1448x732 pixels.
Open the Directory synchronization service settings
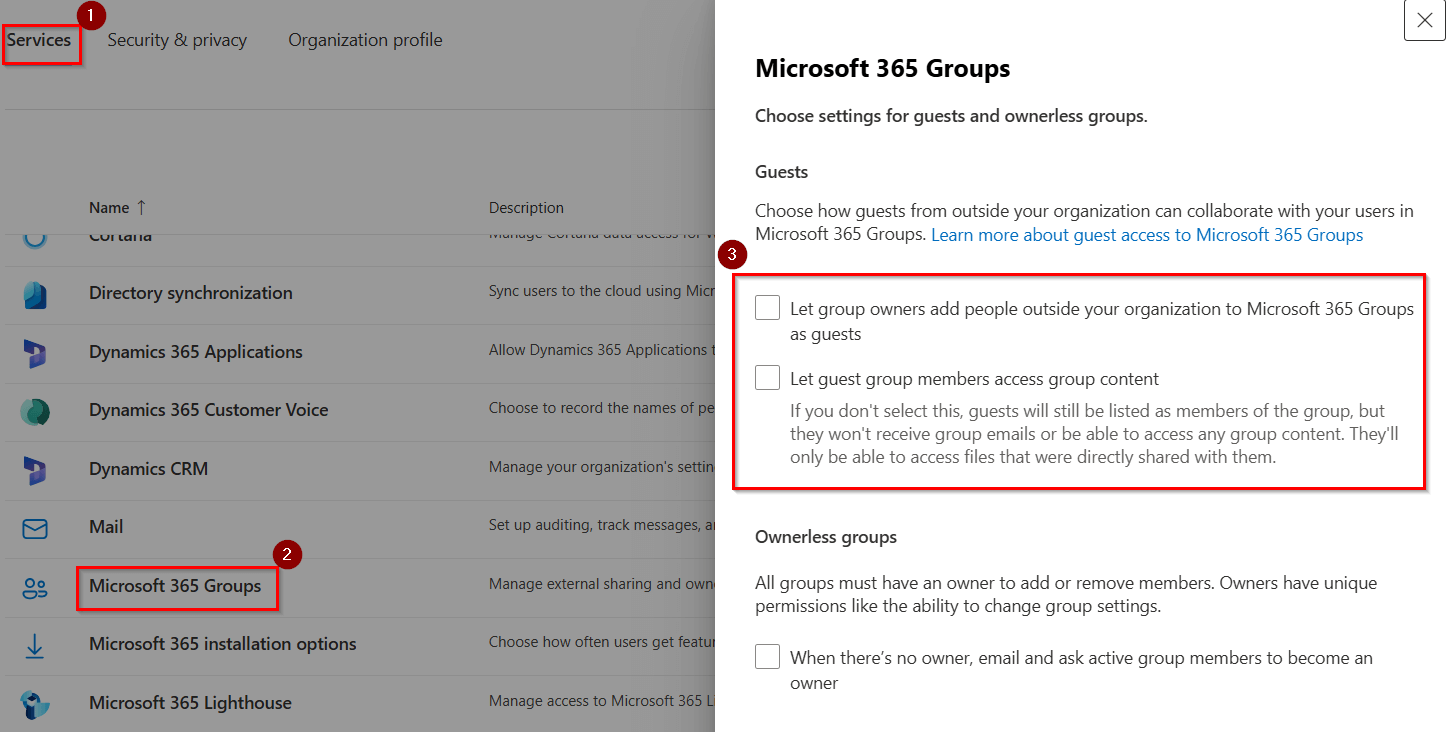[x=190, y=294]
